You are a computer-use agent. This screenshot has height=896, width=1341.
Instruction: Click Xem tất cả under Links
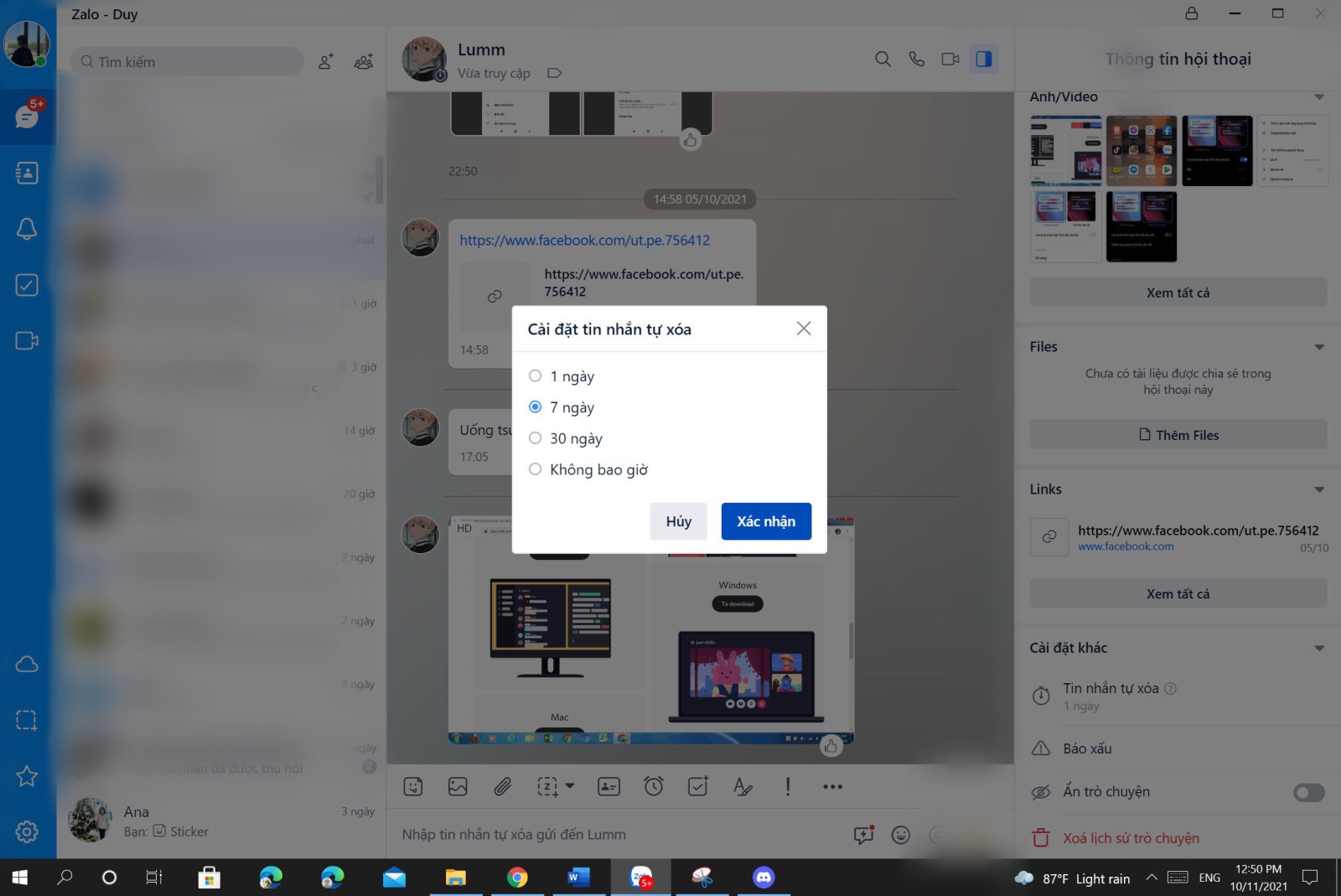1178,593
